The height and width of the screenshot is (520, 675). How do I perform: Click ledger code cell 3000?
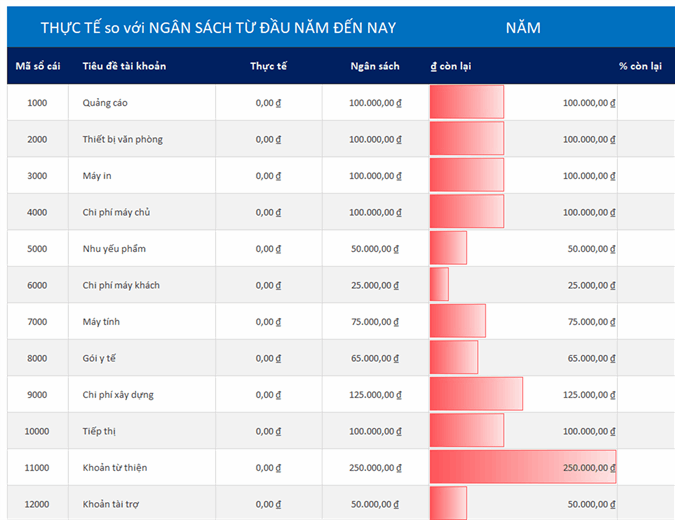(37, 176)
